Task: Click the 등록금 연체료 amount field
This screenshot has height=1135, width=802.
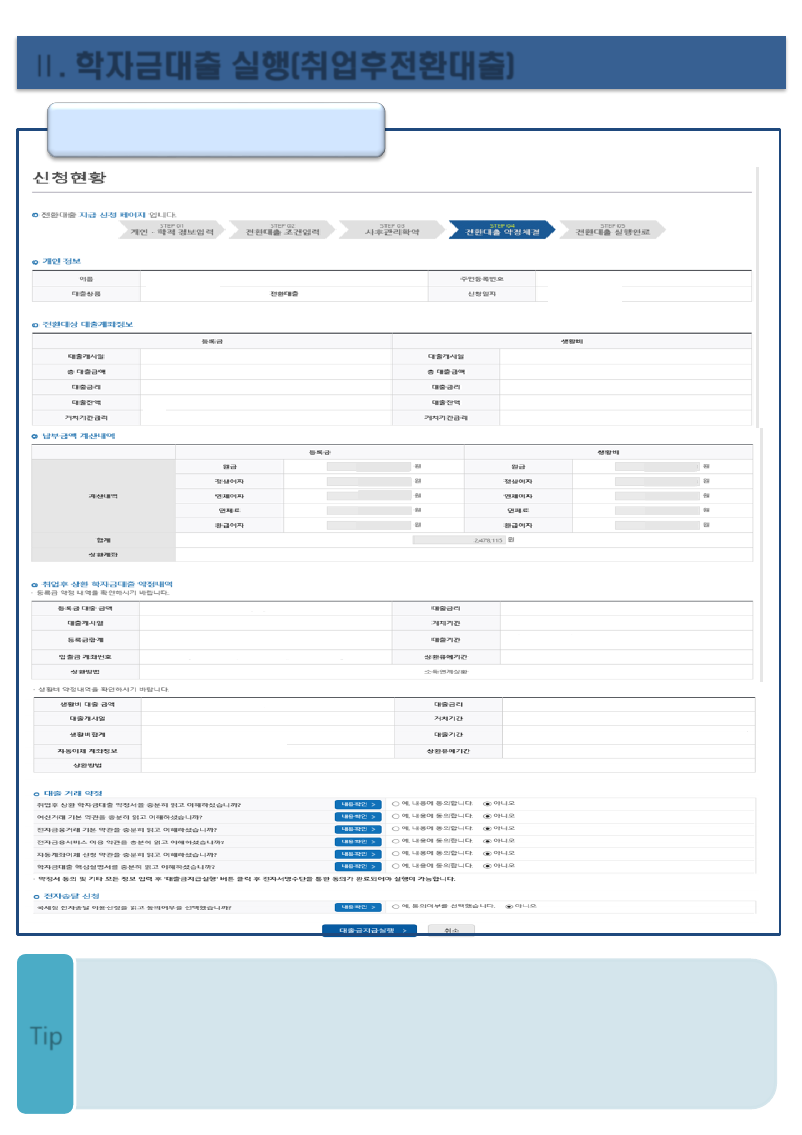Action: pos(369,510)
